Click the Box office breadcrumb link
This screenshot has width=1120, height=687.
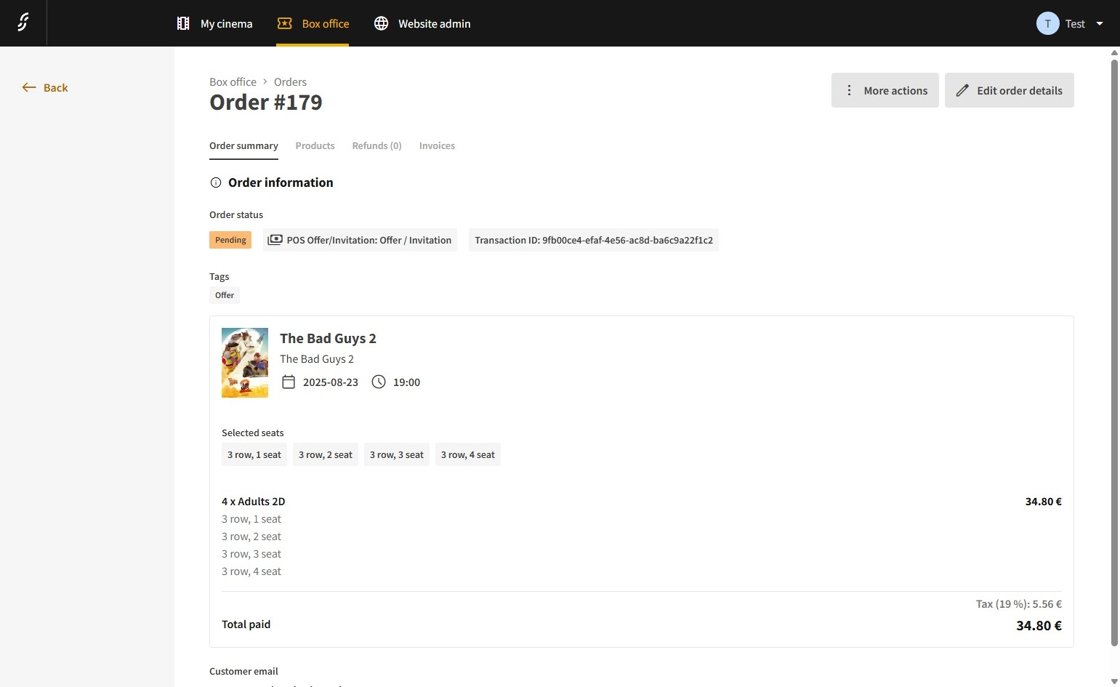[233, 82]
